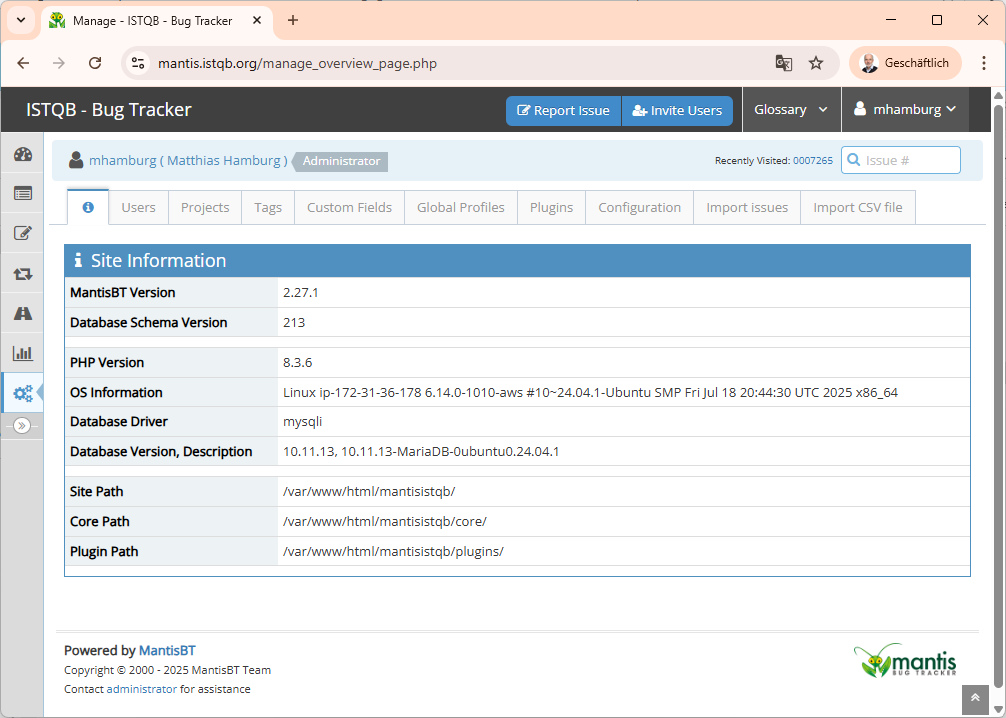Open the Custom Fields tab
This screenshot has height=718, width=1006.
point(350,207)
